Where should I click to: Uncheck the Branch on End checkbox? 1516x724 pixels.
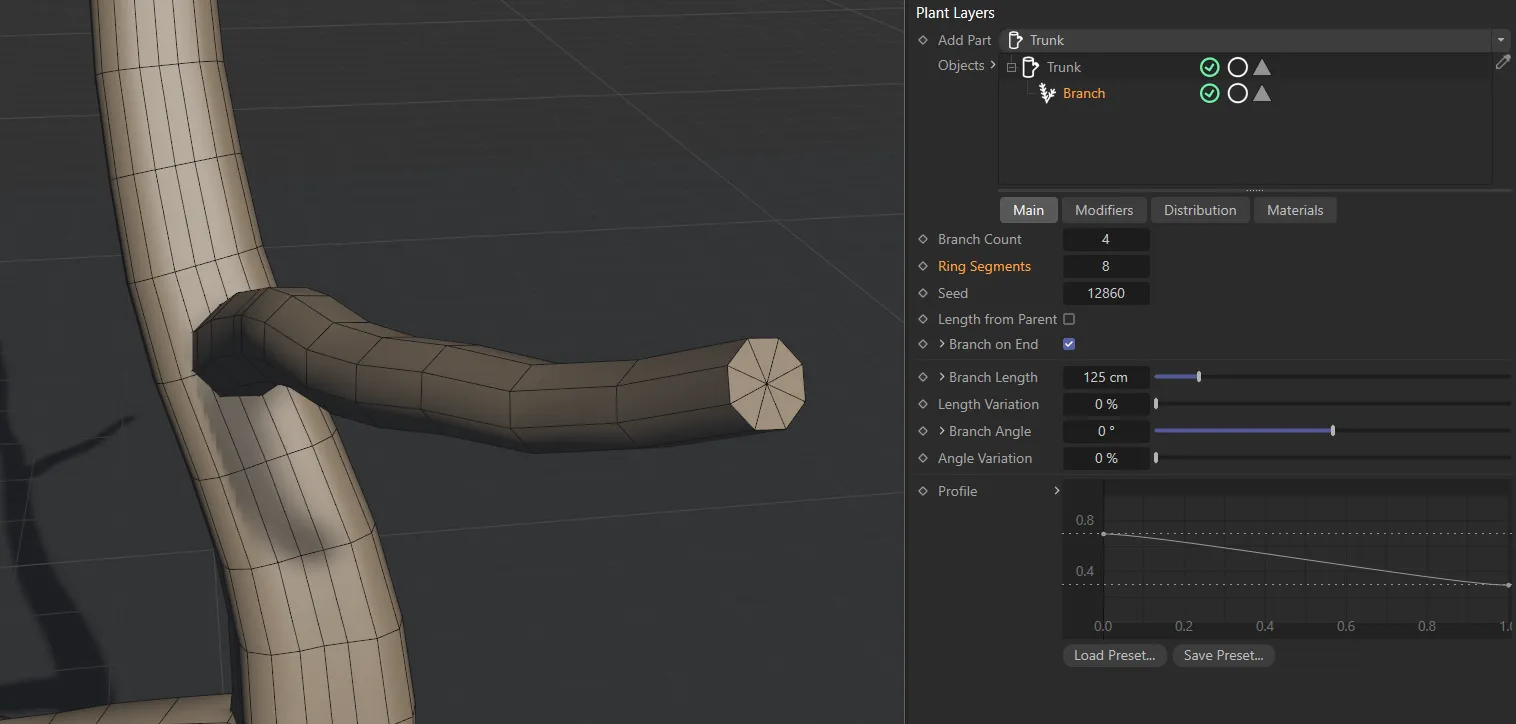coord(1069,344)
